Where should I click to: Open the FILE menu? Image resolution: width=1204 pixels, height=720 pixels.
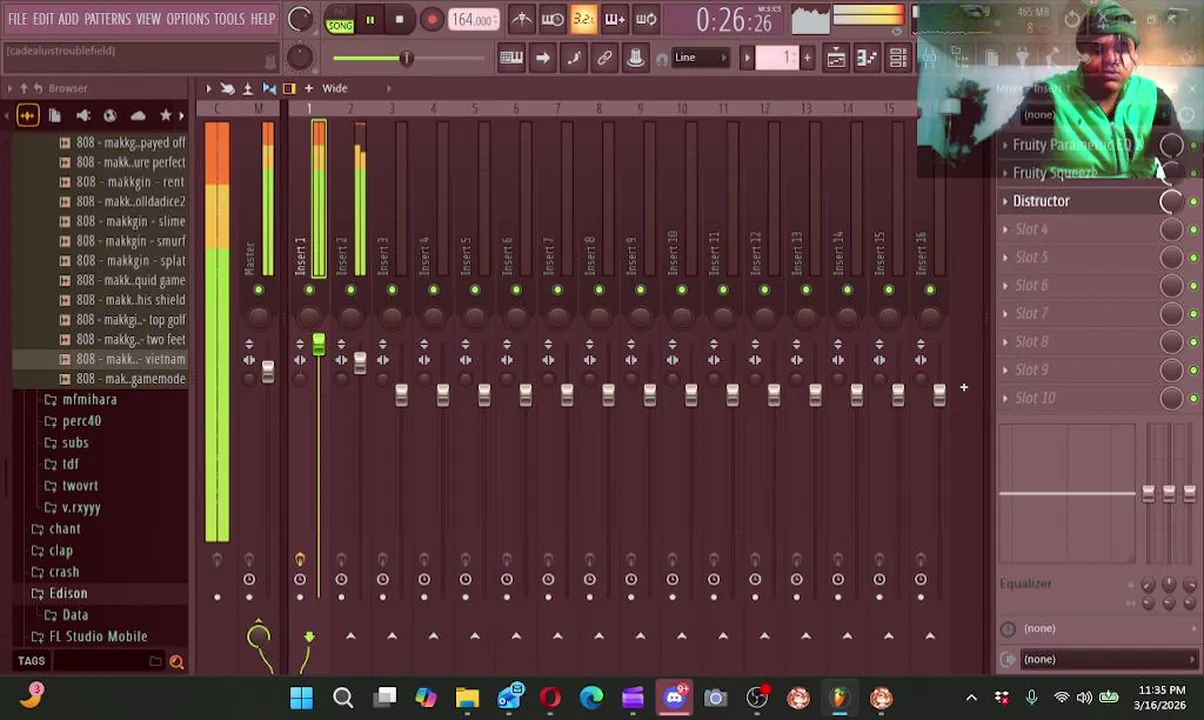click(17, 19)
